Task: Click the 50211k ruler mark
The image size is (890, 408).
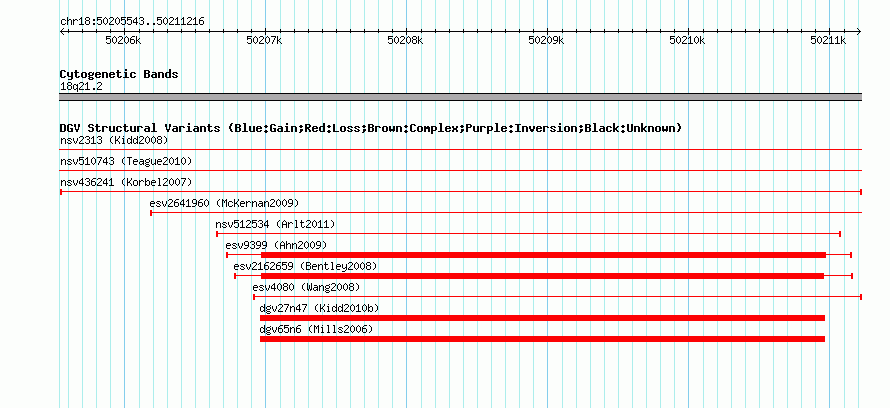Action: [x=828, y=40]
